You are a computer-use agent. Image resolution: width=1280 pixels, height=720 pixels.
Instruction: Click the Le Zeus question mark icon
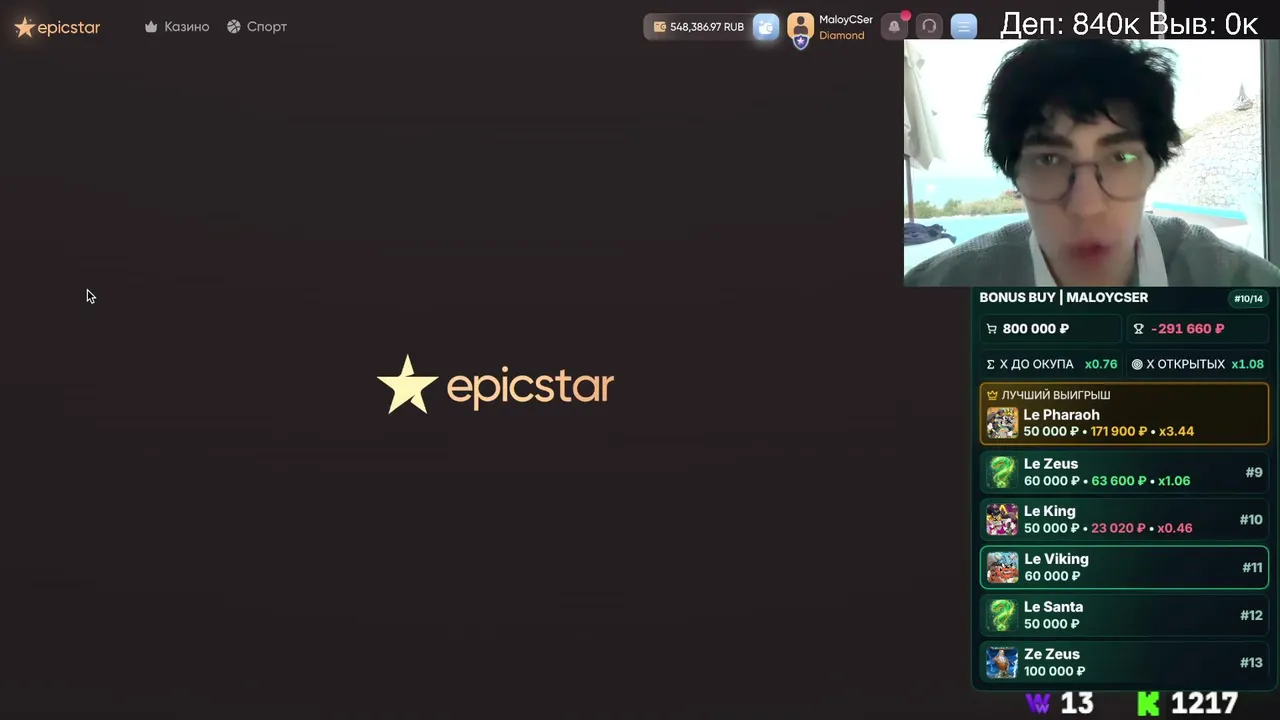(1002, 472)
